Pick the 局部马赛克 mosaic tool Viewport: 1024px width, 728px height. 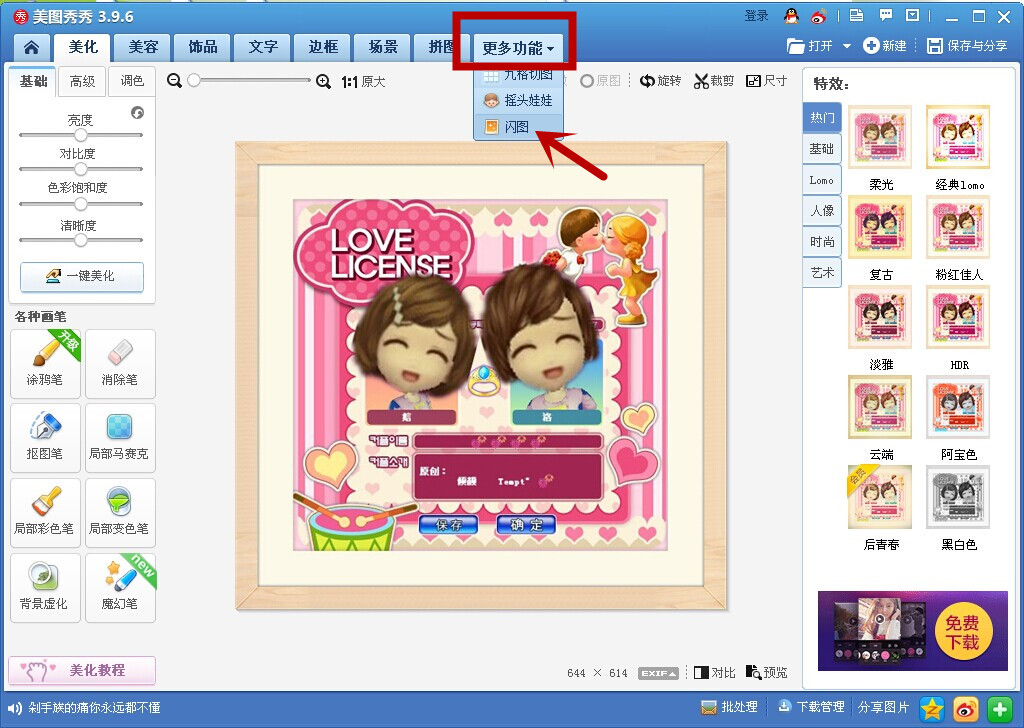tap(120, 437)
